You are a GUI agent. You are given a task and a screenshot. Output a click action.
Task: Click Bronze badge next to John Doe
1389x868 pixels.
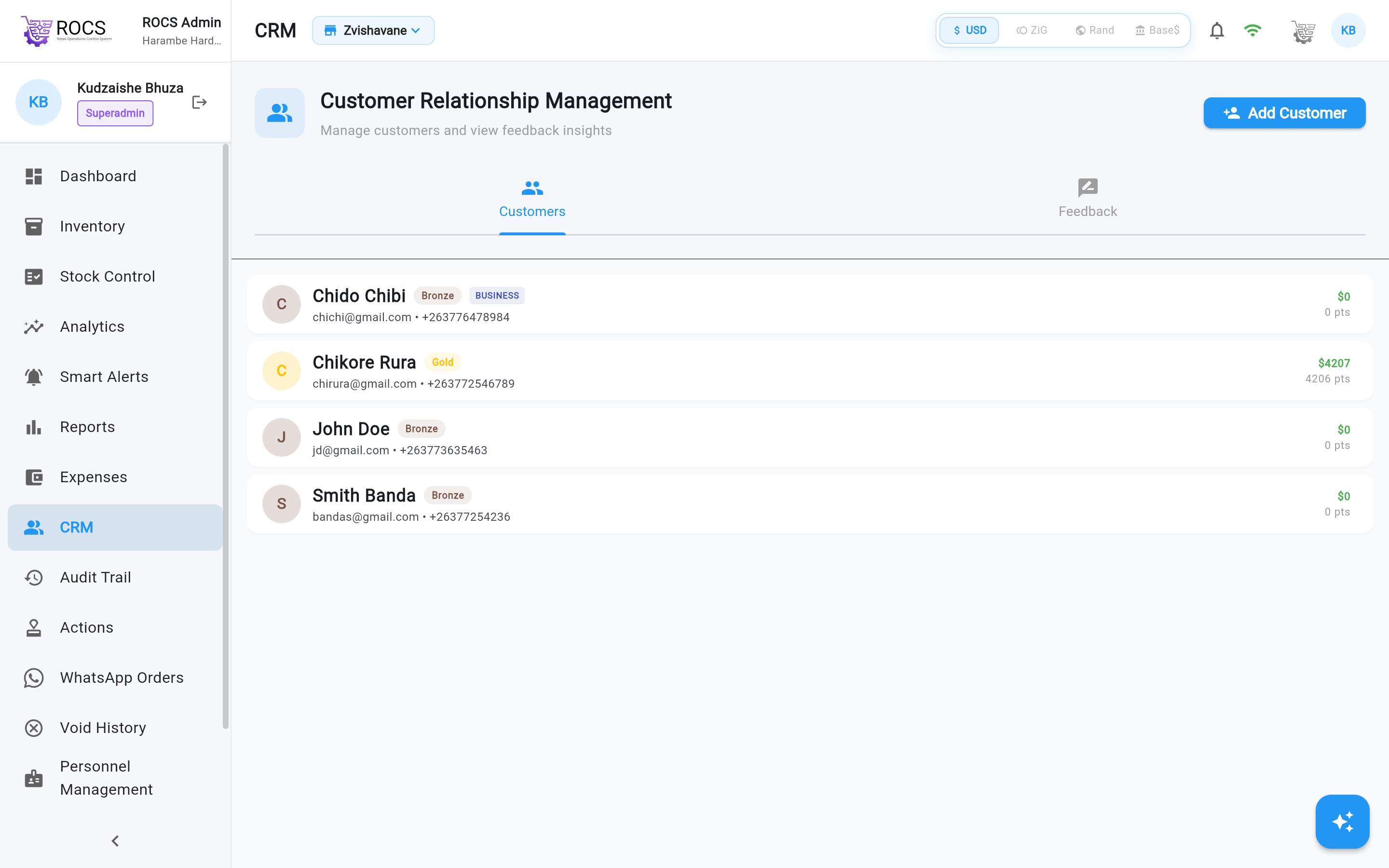(422, 429)
